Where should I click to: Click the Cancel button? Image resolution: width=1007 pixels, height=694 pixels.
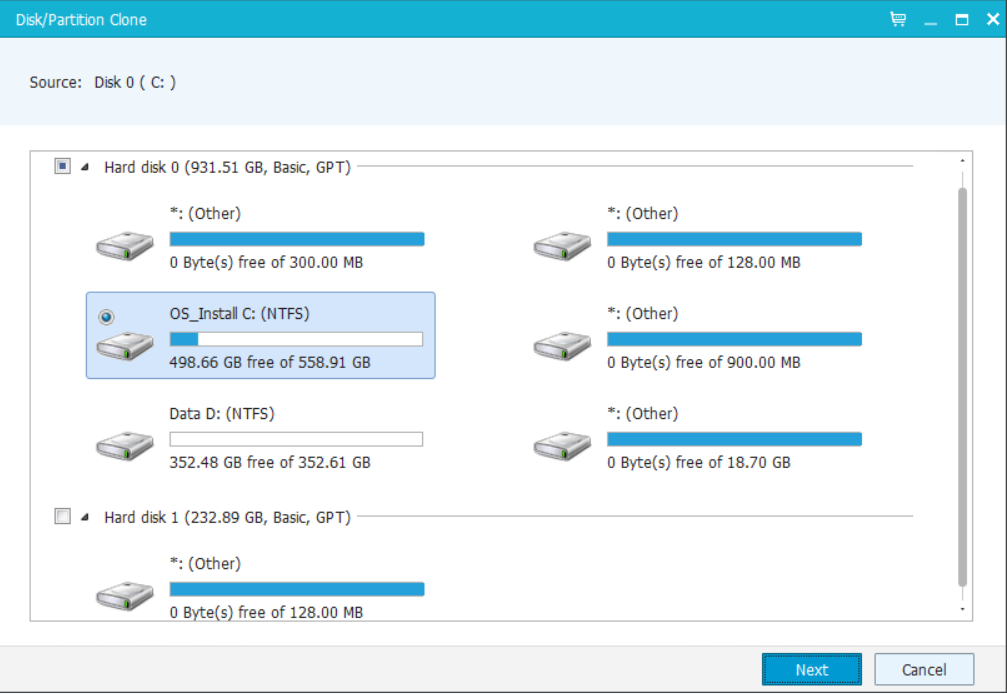(x=924, y=670)
